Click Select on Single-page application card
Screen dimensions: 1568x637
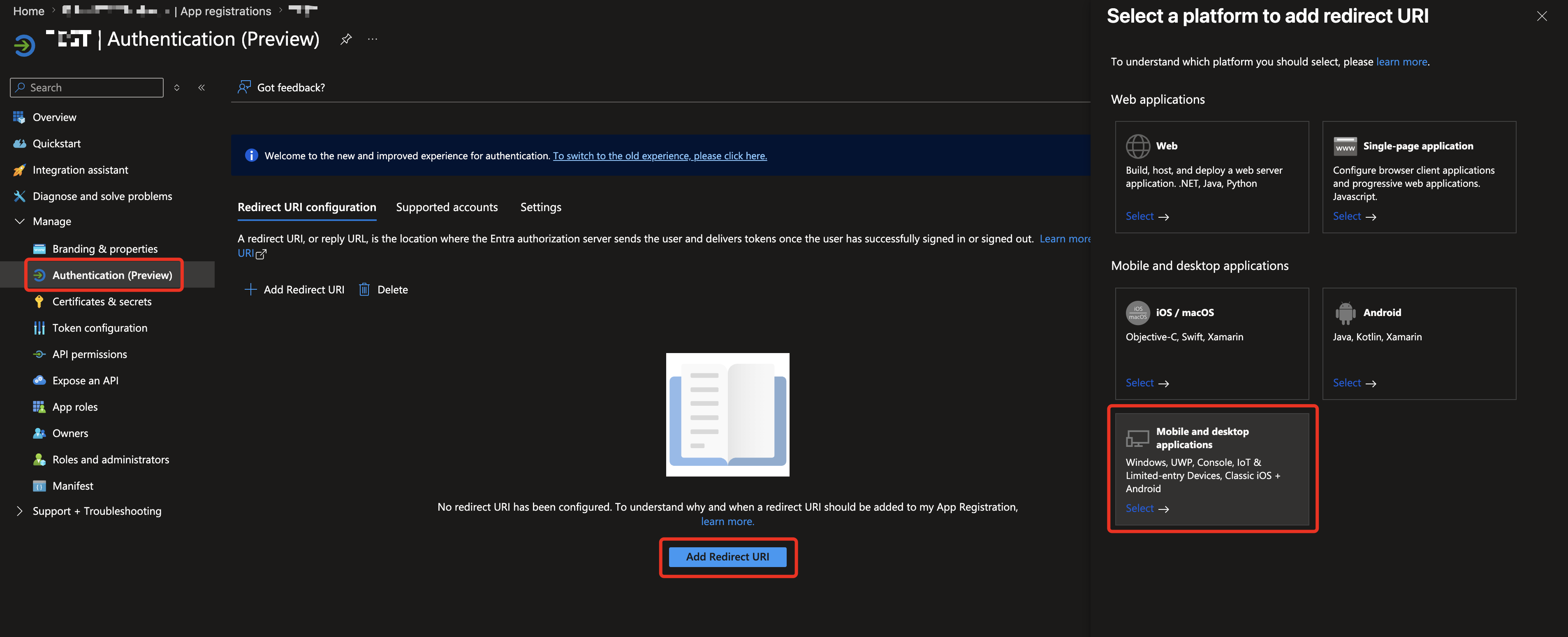1354,216
